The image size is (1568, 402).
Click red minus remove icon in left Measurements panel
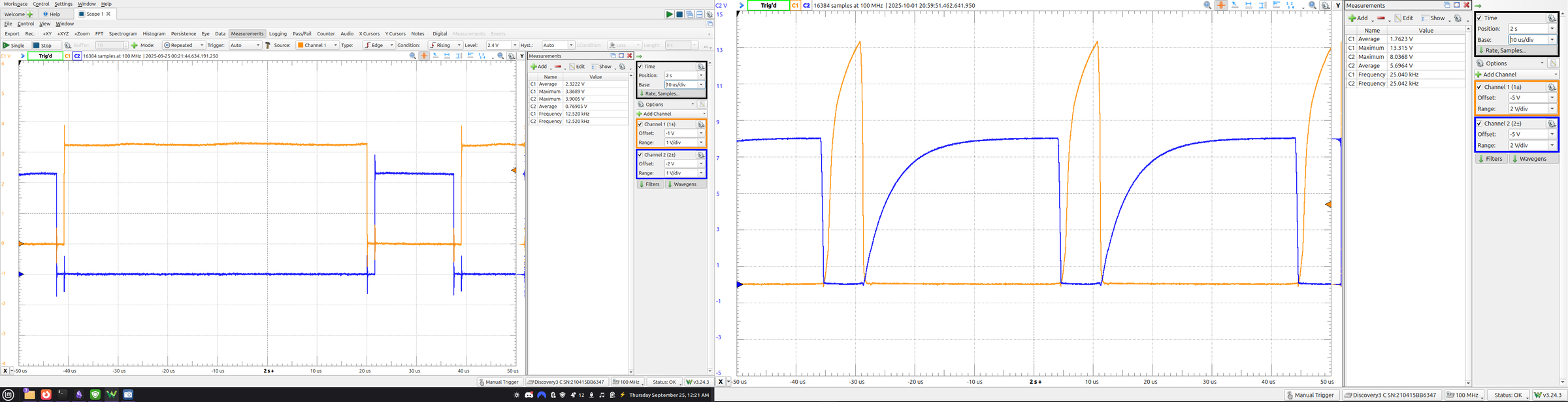coord(558,67)
